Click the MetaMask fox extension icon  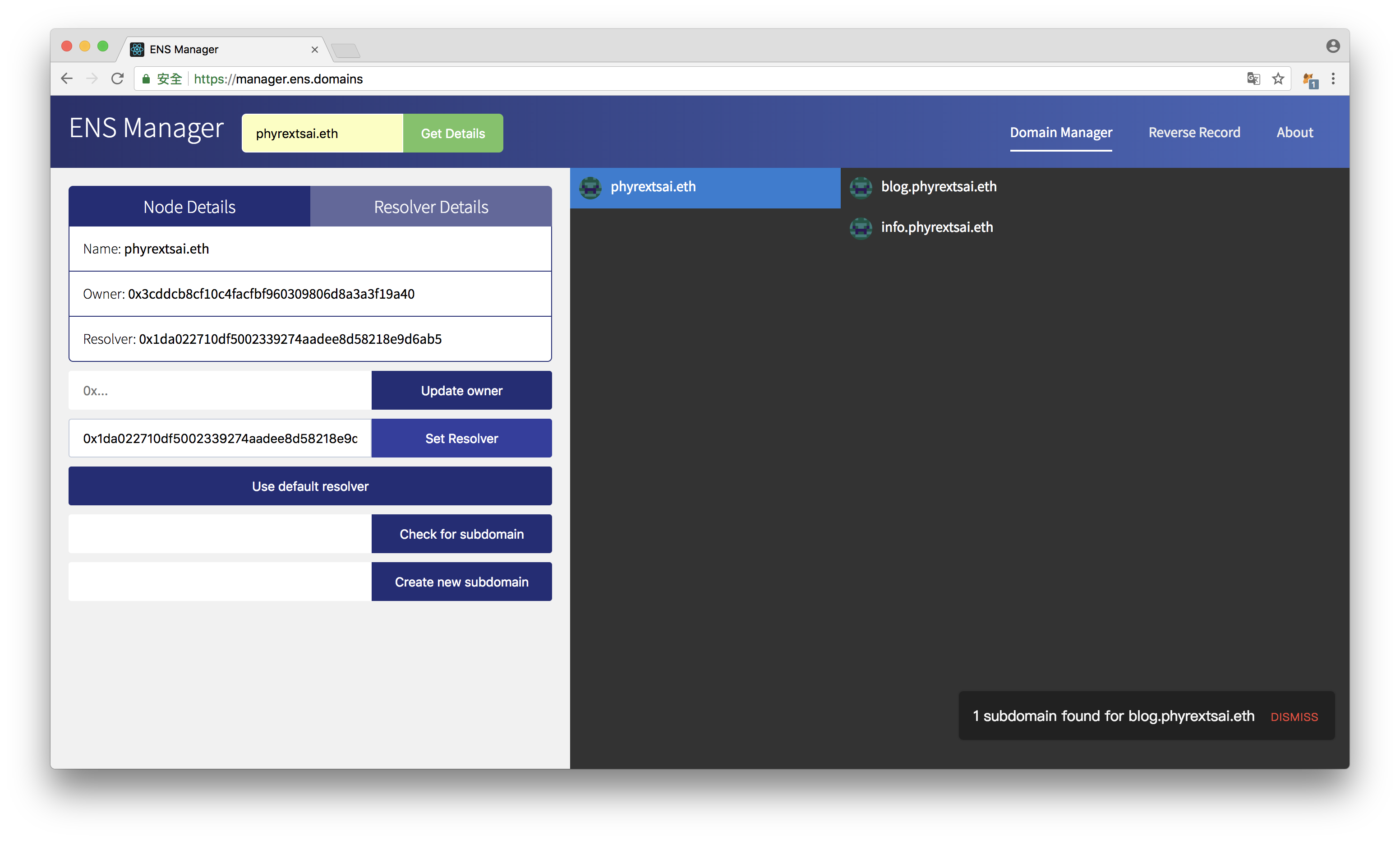pos(1309,80)
